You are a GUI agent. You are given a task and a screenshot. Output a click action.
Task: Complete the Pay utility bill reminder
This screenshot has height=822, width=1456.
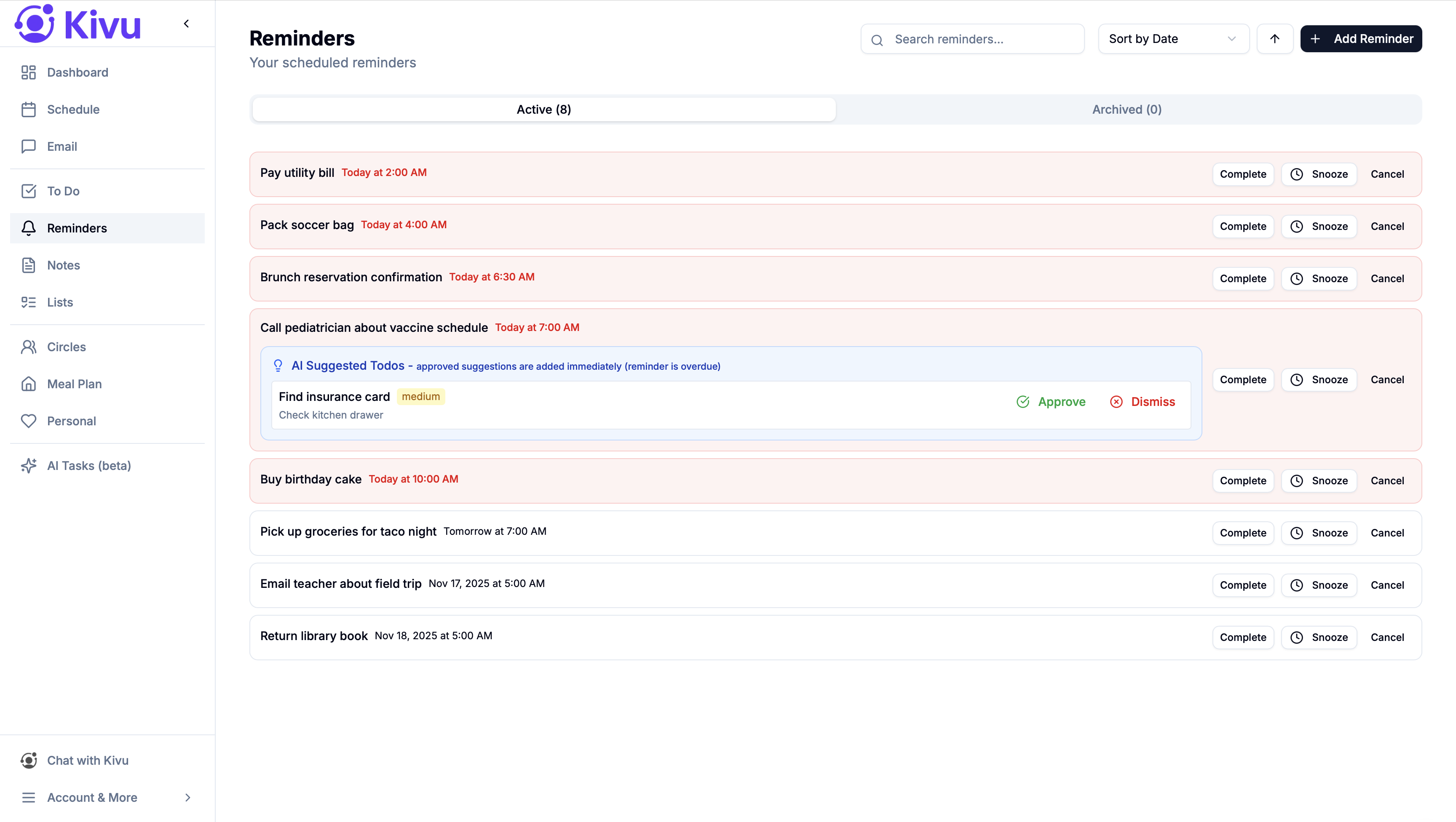1242,174
